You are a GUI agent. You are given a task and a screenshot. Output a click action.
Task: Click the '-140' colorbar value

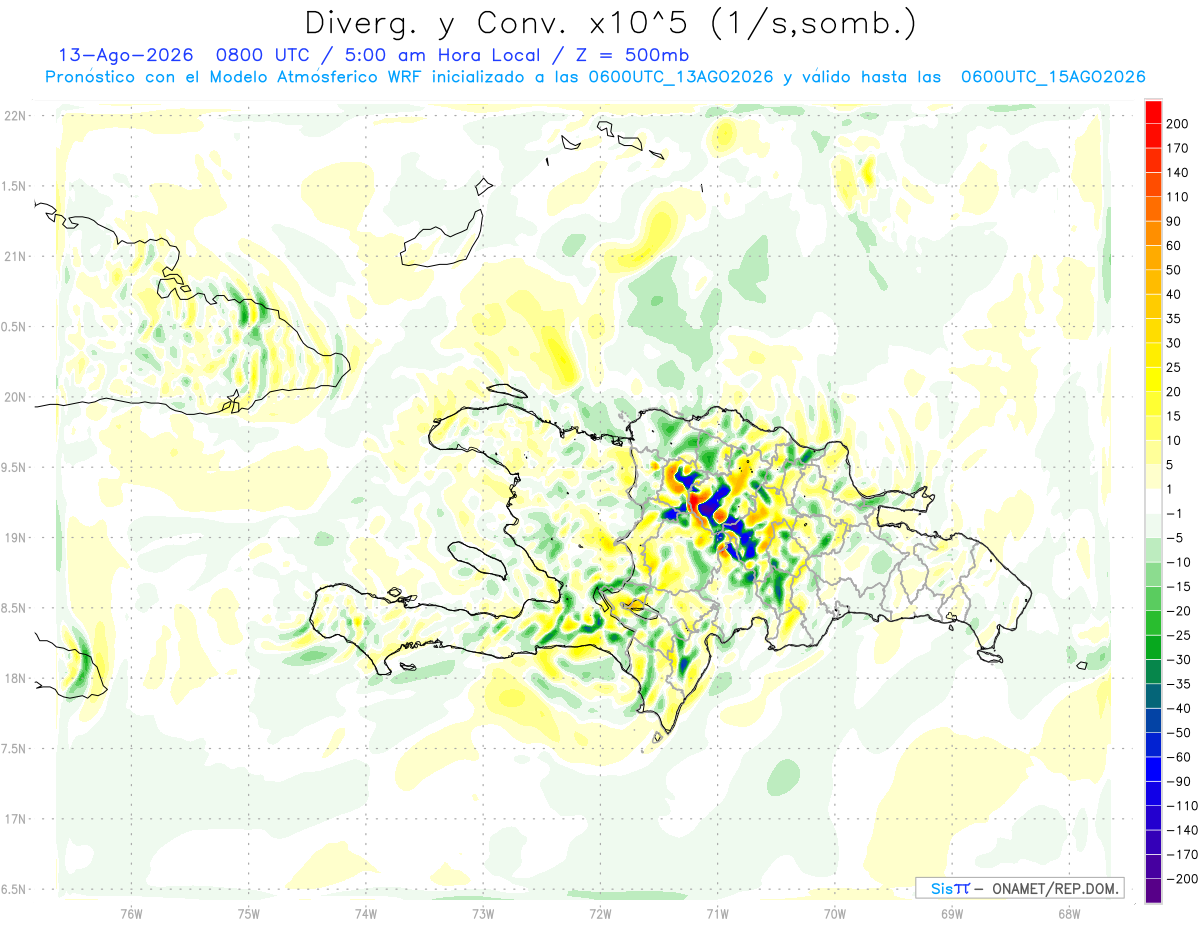coord(1182,830)
